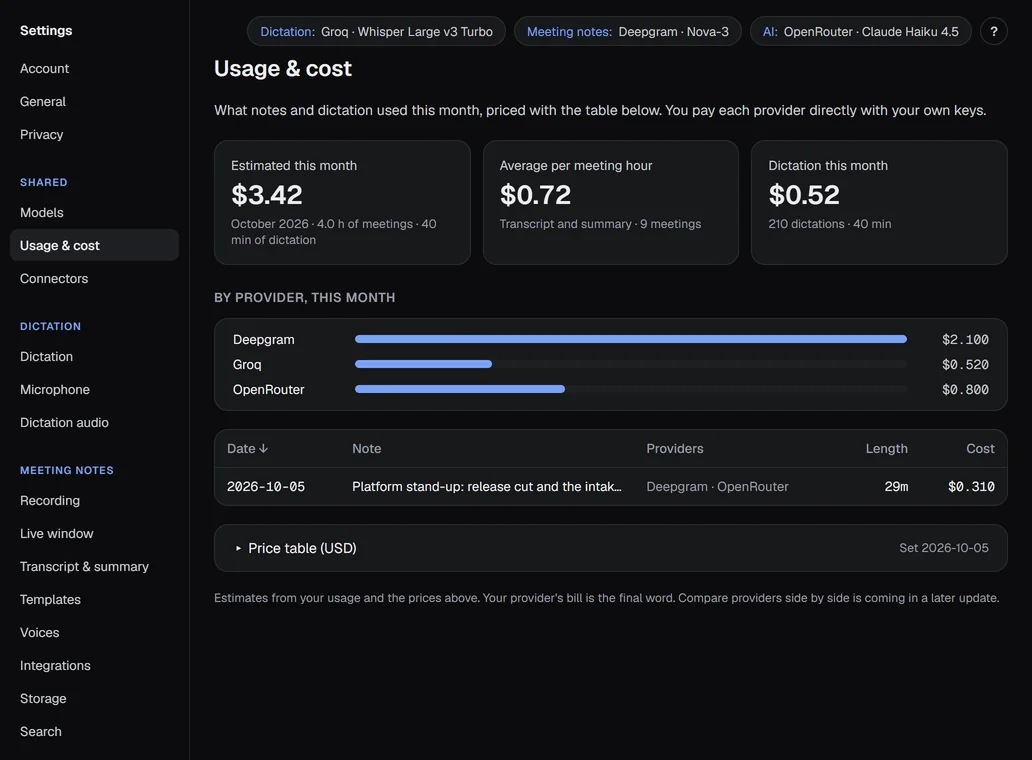Open Live window settings
Viewport: 1032px width, 760px height.
[57, 534]
